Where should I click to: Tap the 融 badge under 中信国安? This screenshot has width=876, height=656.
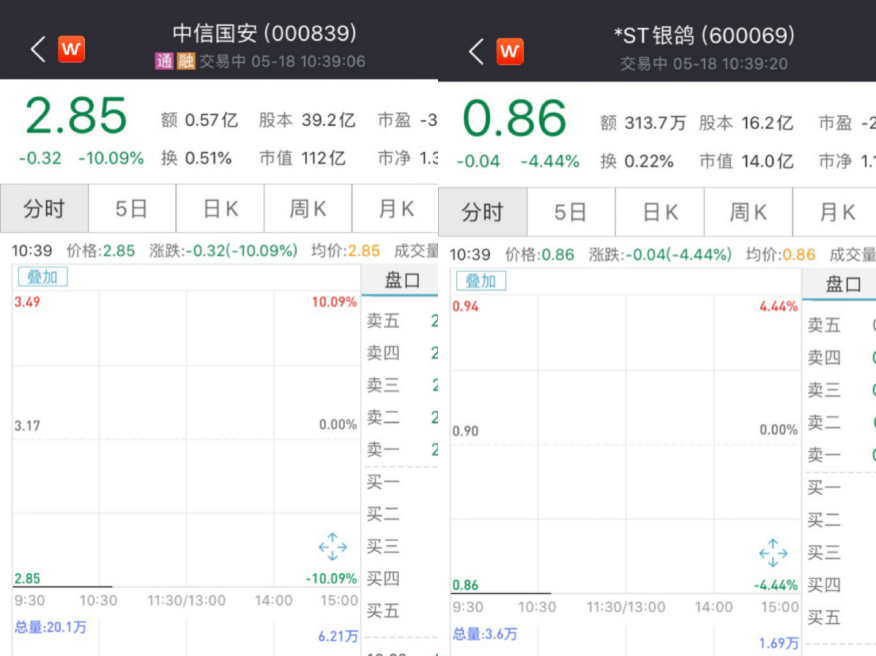pyautogui.click(x=186, y=61)
